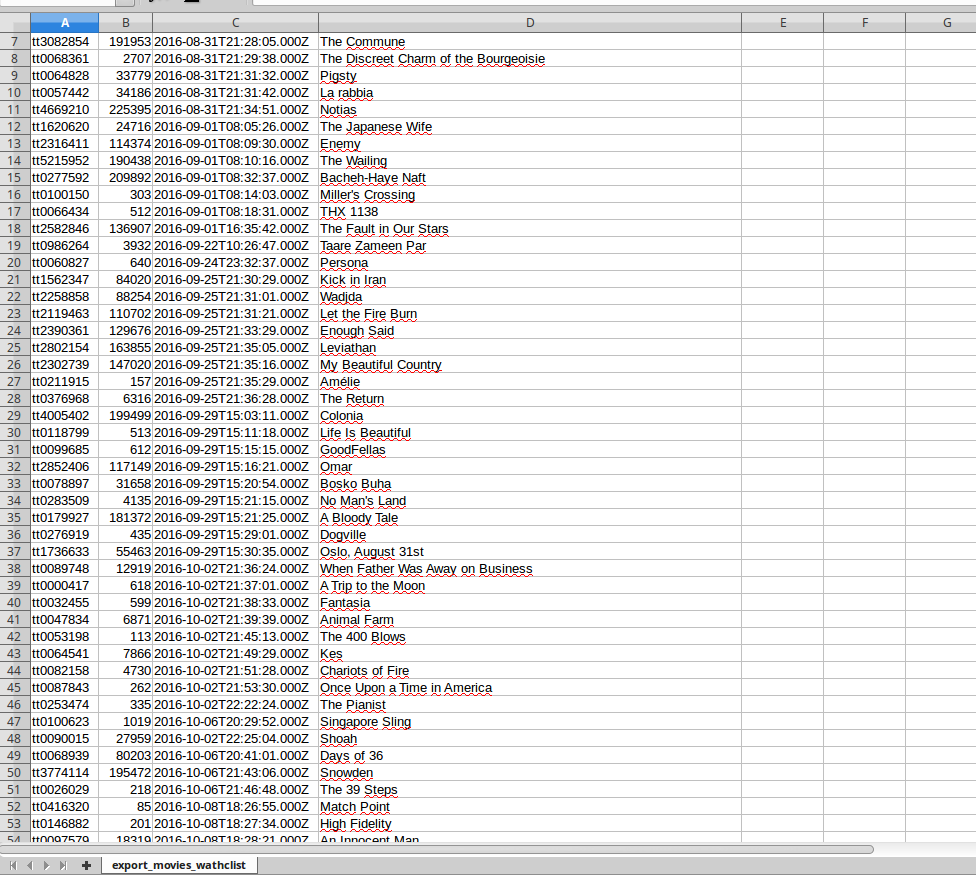Click the 'La rabbia' cell

coord(530,93)
